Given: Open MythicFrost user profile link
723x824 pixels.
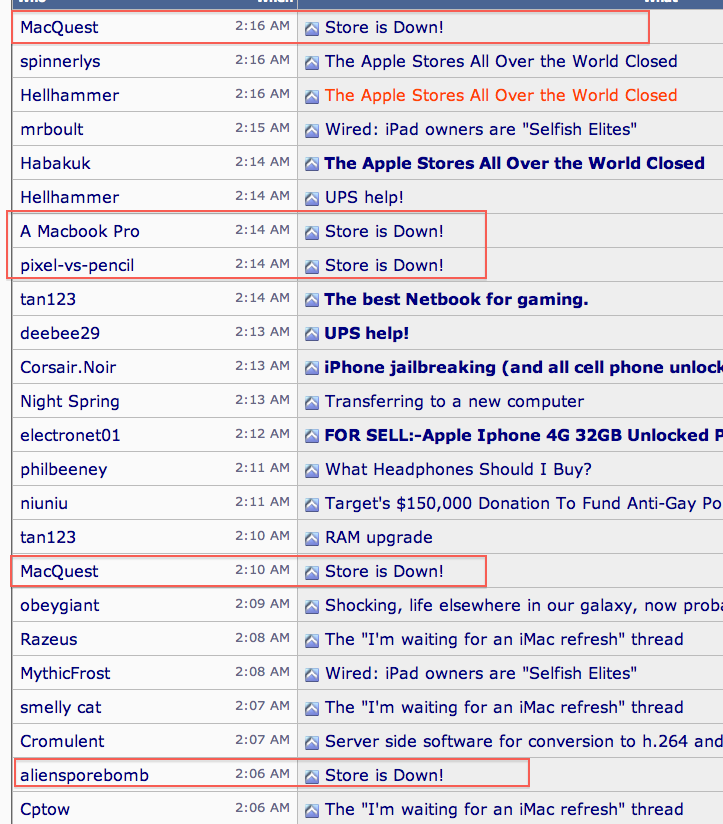Looking at the screenshot, I should click(x=65, y=674).
